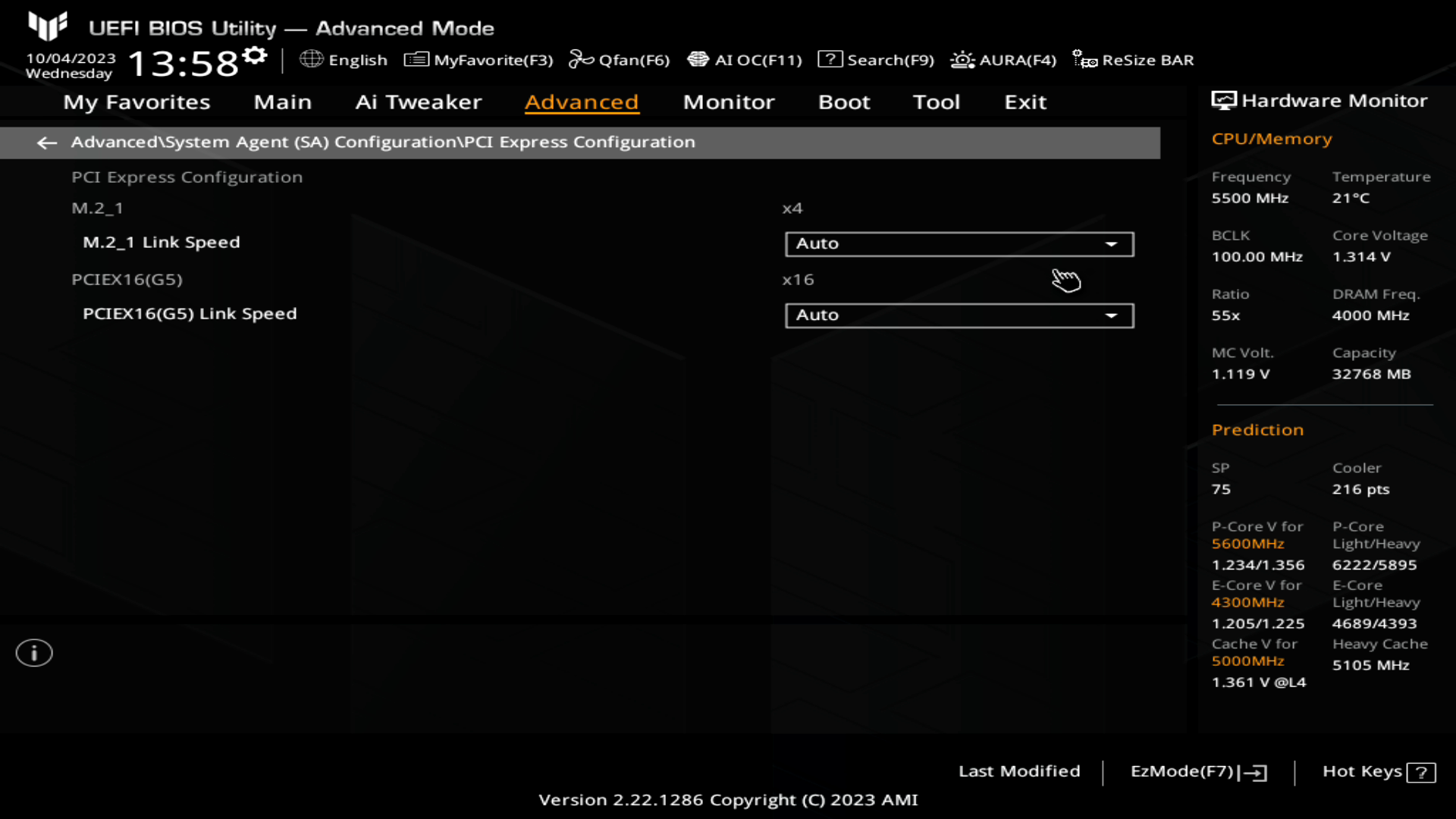Click the Prediction section heading
1456x819 pixels.
click(1257, 430)
